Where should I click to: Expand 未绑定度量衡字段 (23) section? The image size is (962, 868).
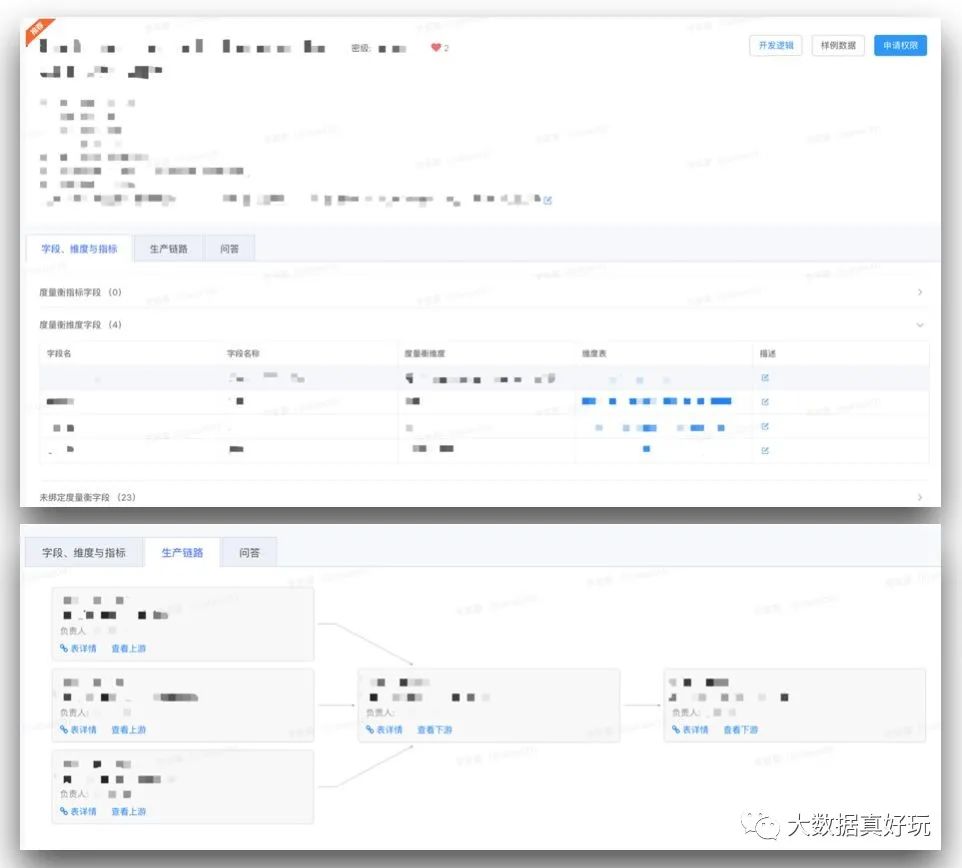point(482,497)
